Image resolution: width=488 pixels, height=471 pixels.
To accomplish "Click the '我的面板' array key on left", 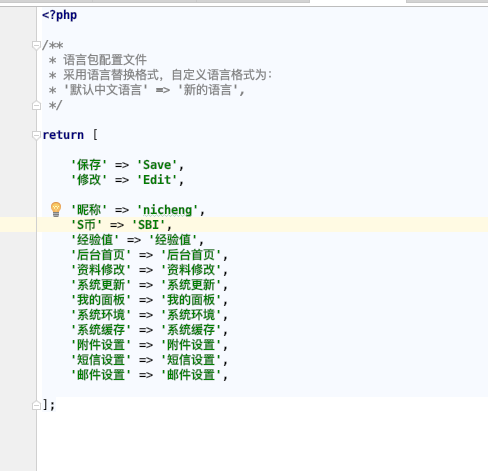I will coord(101,300).
